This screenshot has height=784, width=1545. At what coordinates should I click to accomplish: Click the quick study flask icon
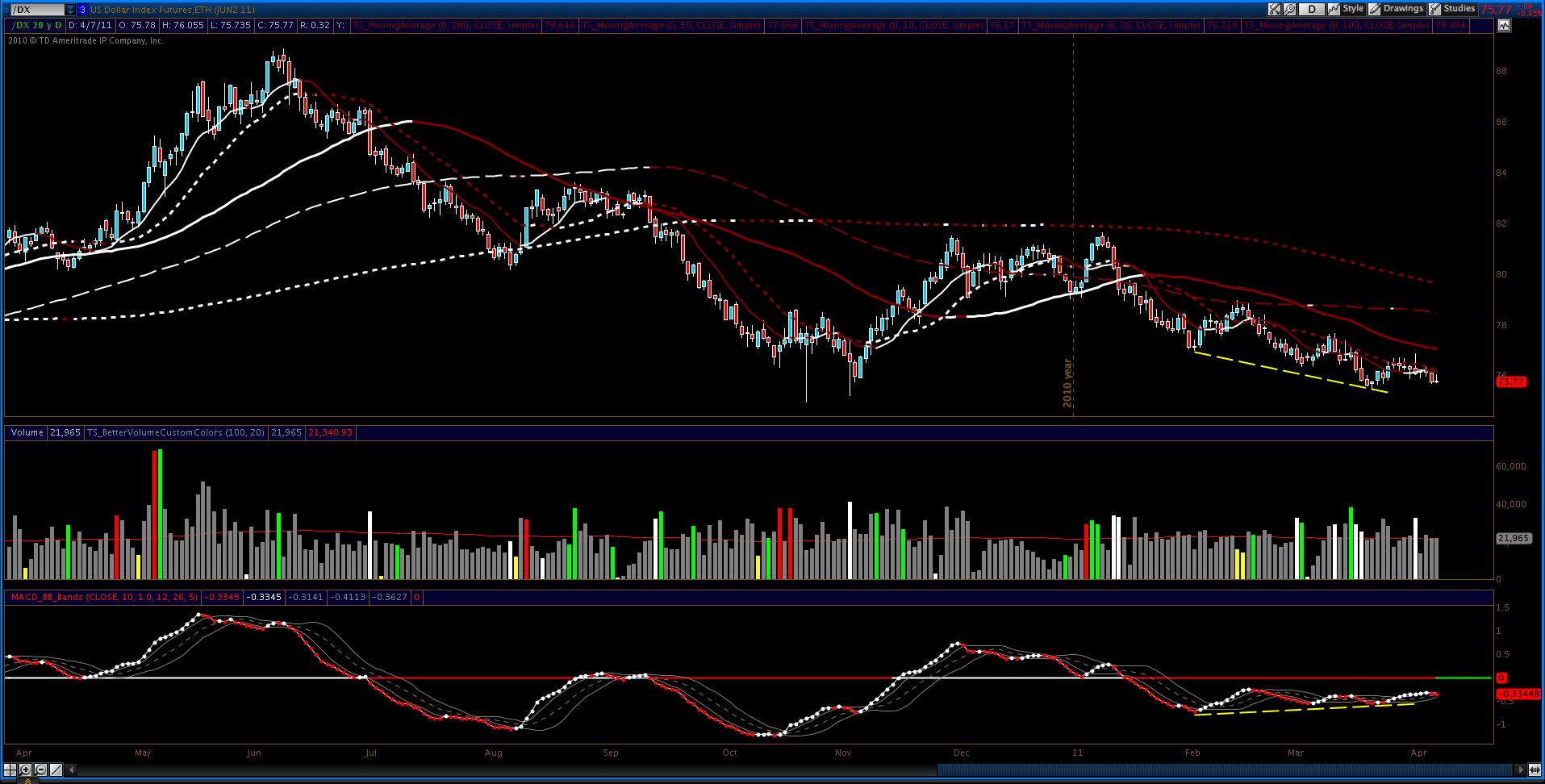(x=1274, y=10)
